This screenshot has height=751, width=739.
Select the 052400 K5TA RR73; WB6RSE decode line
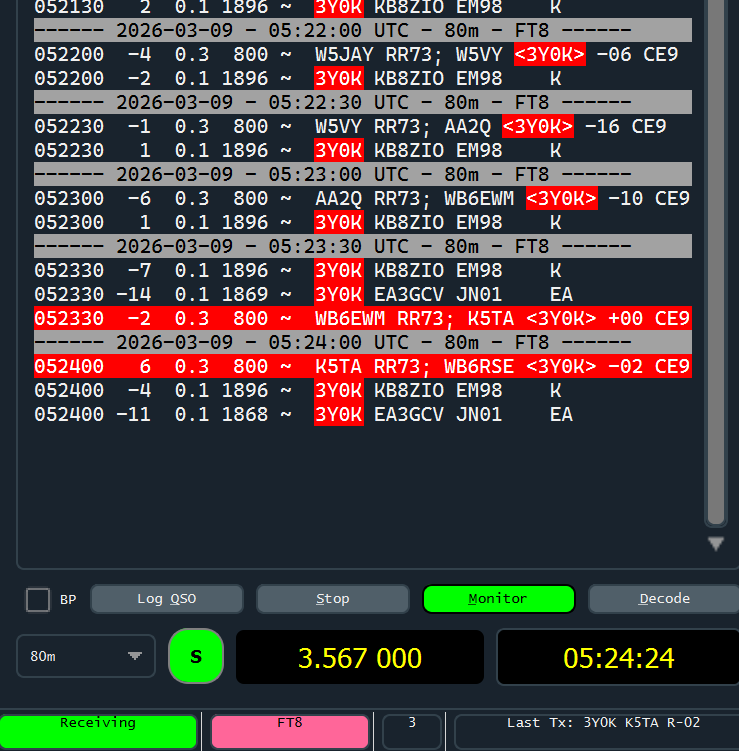(x=363, y=366)
